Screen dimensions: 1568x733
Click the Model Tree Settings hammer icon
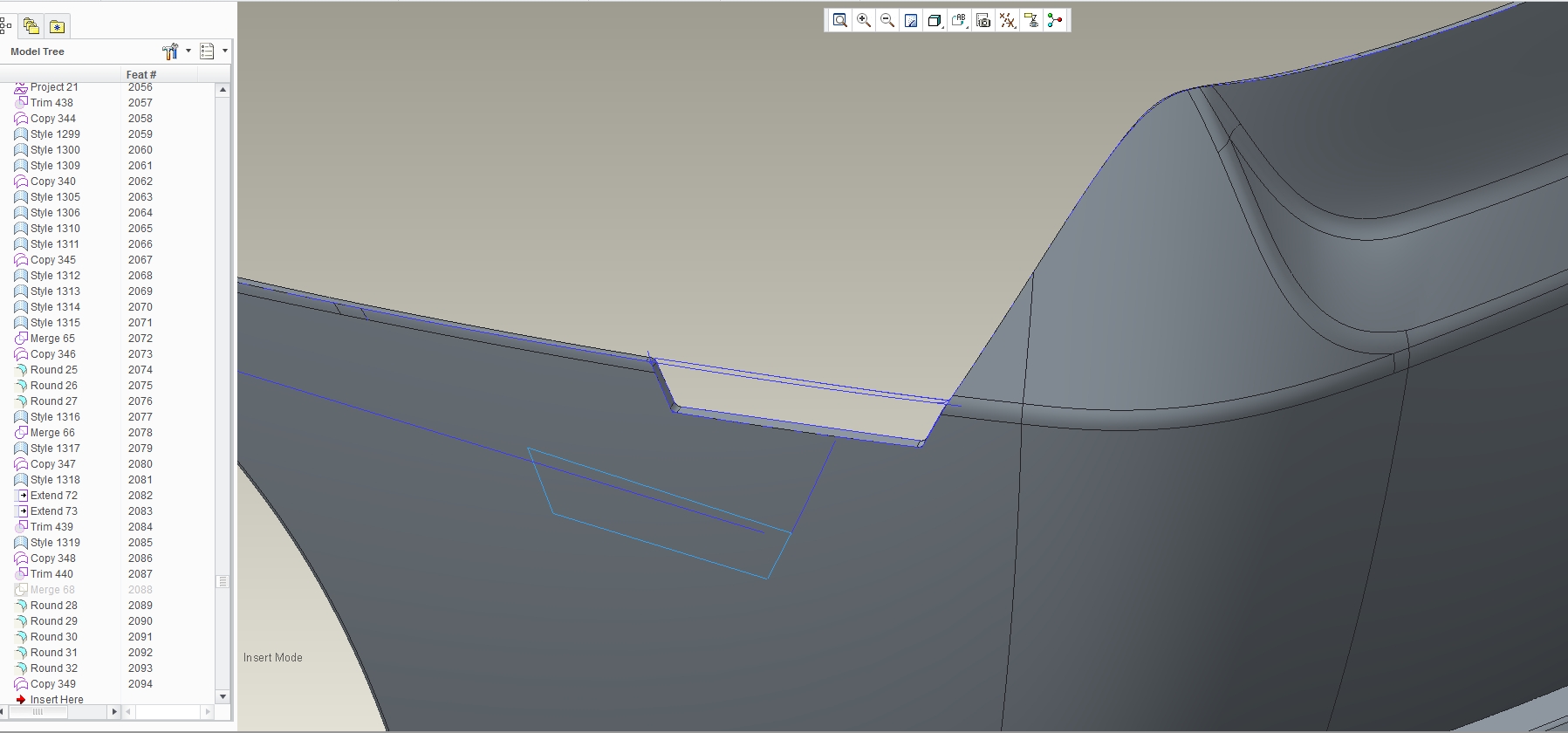[x=170, y=51]
